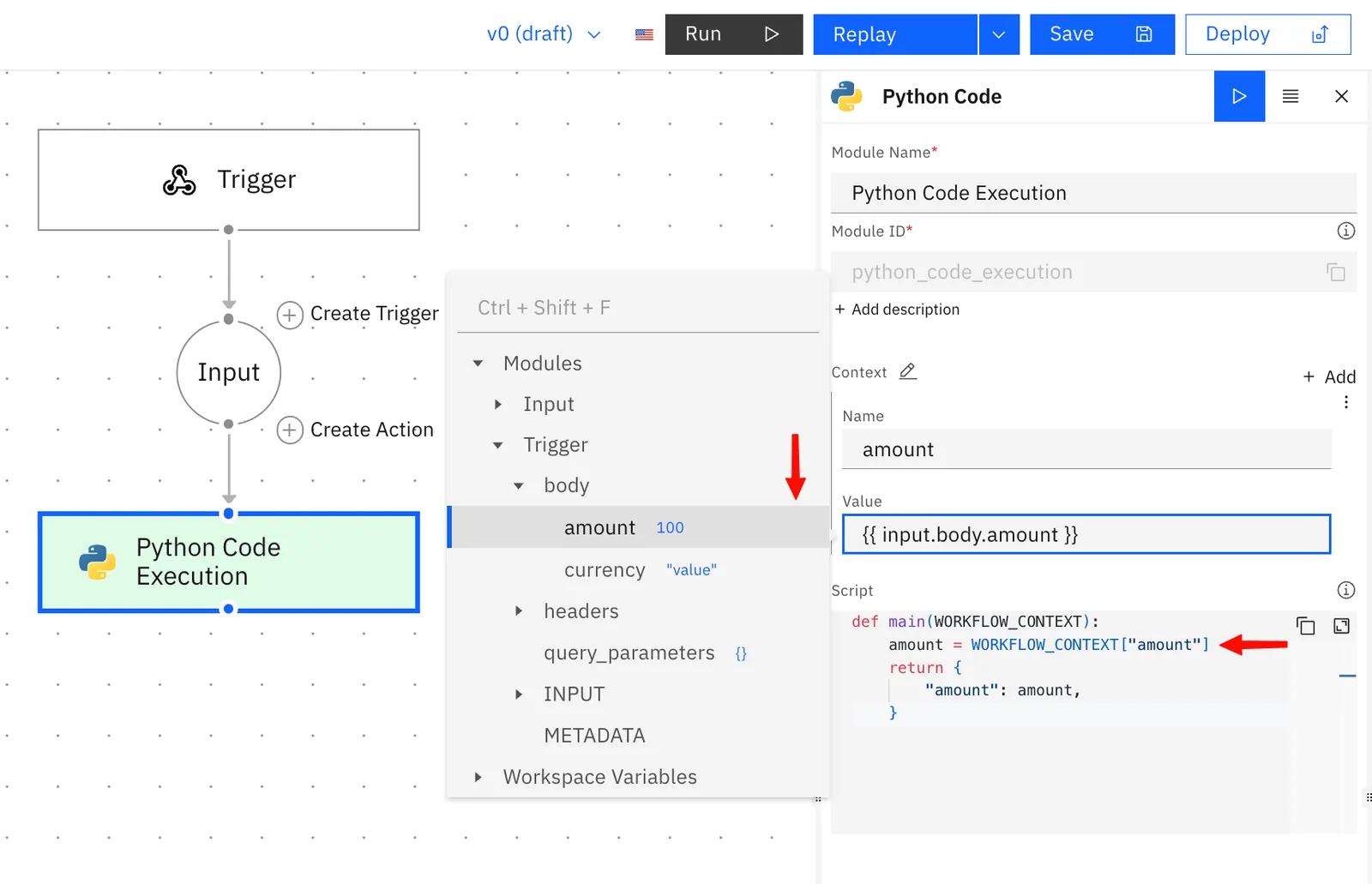Focus the variable search field Ctrl + Shift + F
The width and height of the screenshot is (1372, 884).
[x=639, y=308]
